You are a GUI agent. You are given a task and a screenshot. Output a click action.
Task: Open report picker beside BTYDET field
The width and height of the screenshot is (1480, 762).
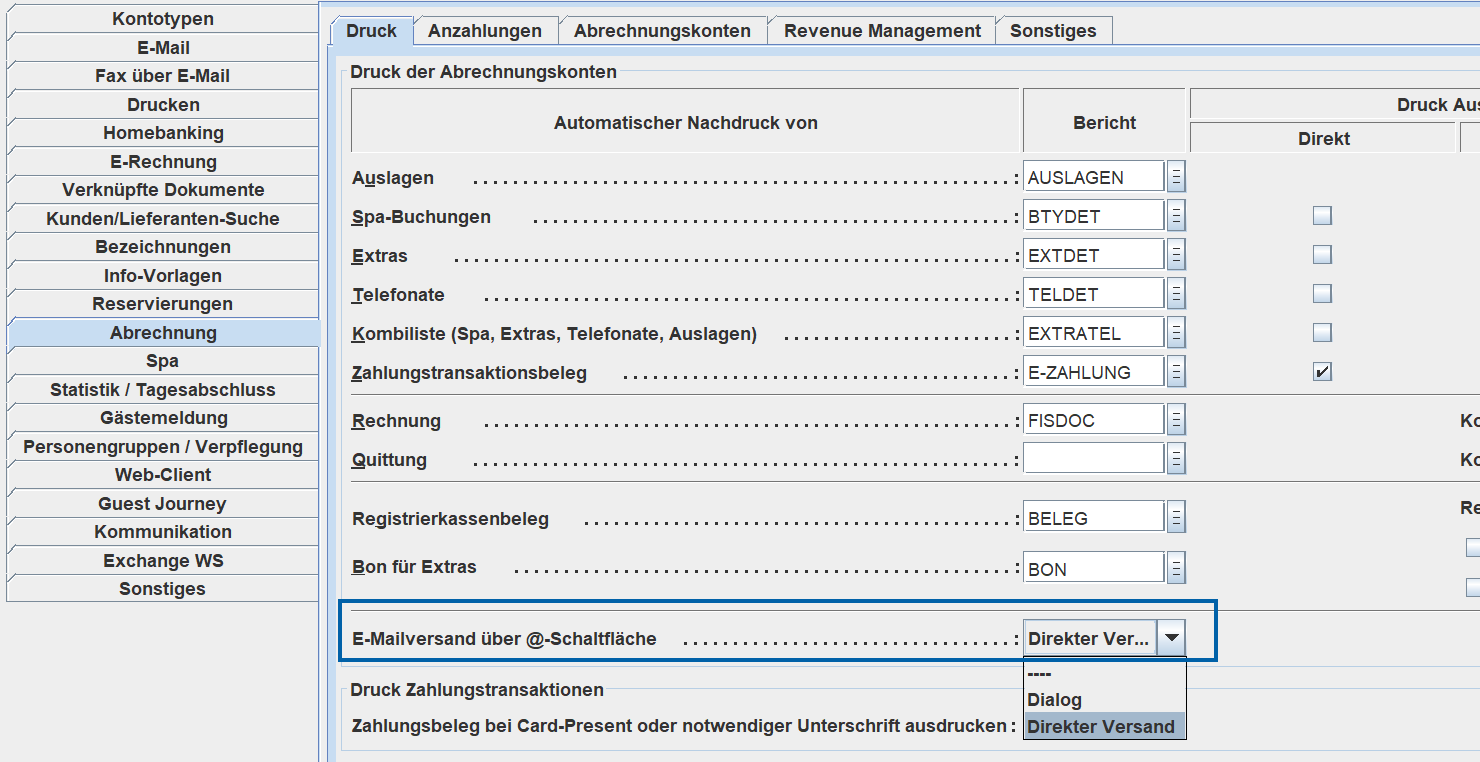coord(1177,216)
